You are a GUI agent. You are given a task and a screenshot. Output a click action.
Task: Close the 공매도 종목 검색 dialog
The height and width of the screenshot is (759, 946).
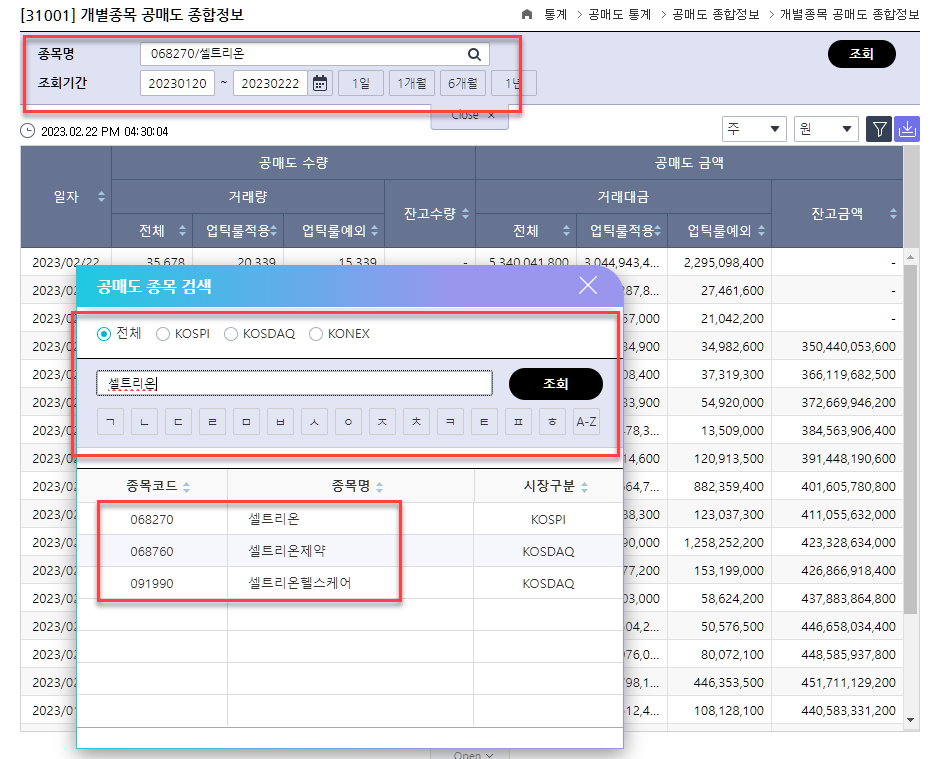[588, 286]
